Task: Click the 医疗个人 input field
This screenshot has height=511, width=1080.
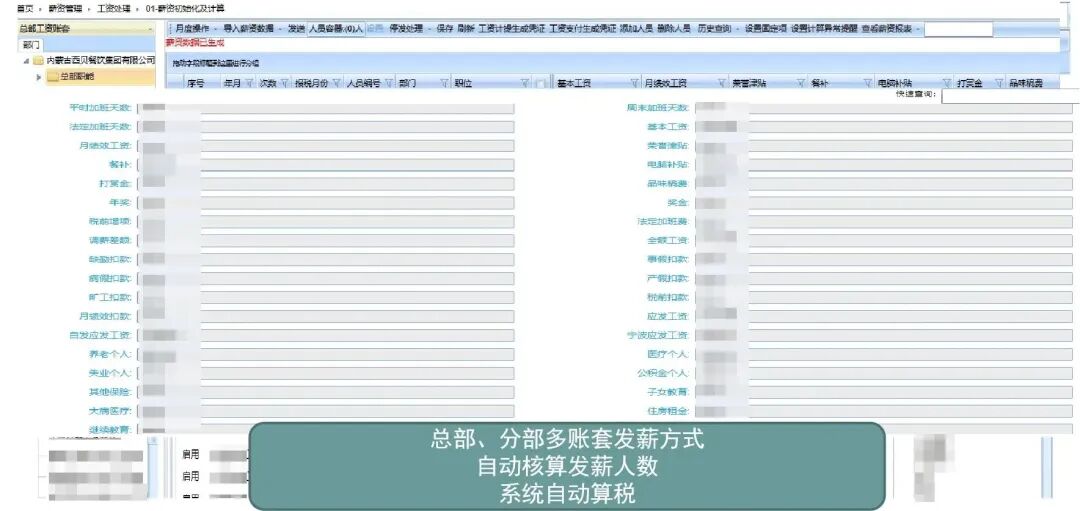Action: pos(884,354)
